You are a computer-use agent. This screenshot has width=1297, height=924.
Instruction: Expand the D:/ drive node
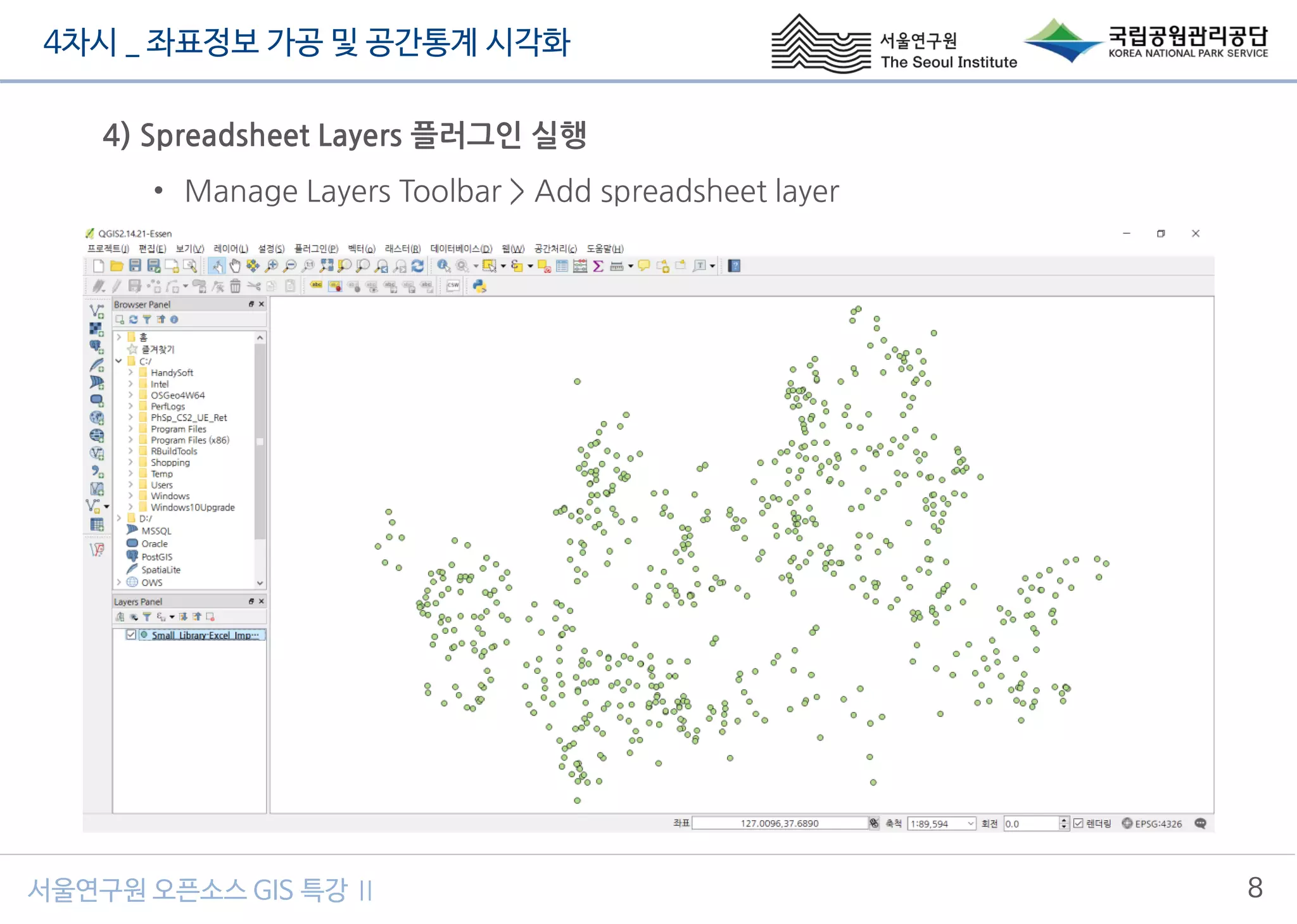118,518
